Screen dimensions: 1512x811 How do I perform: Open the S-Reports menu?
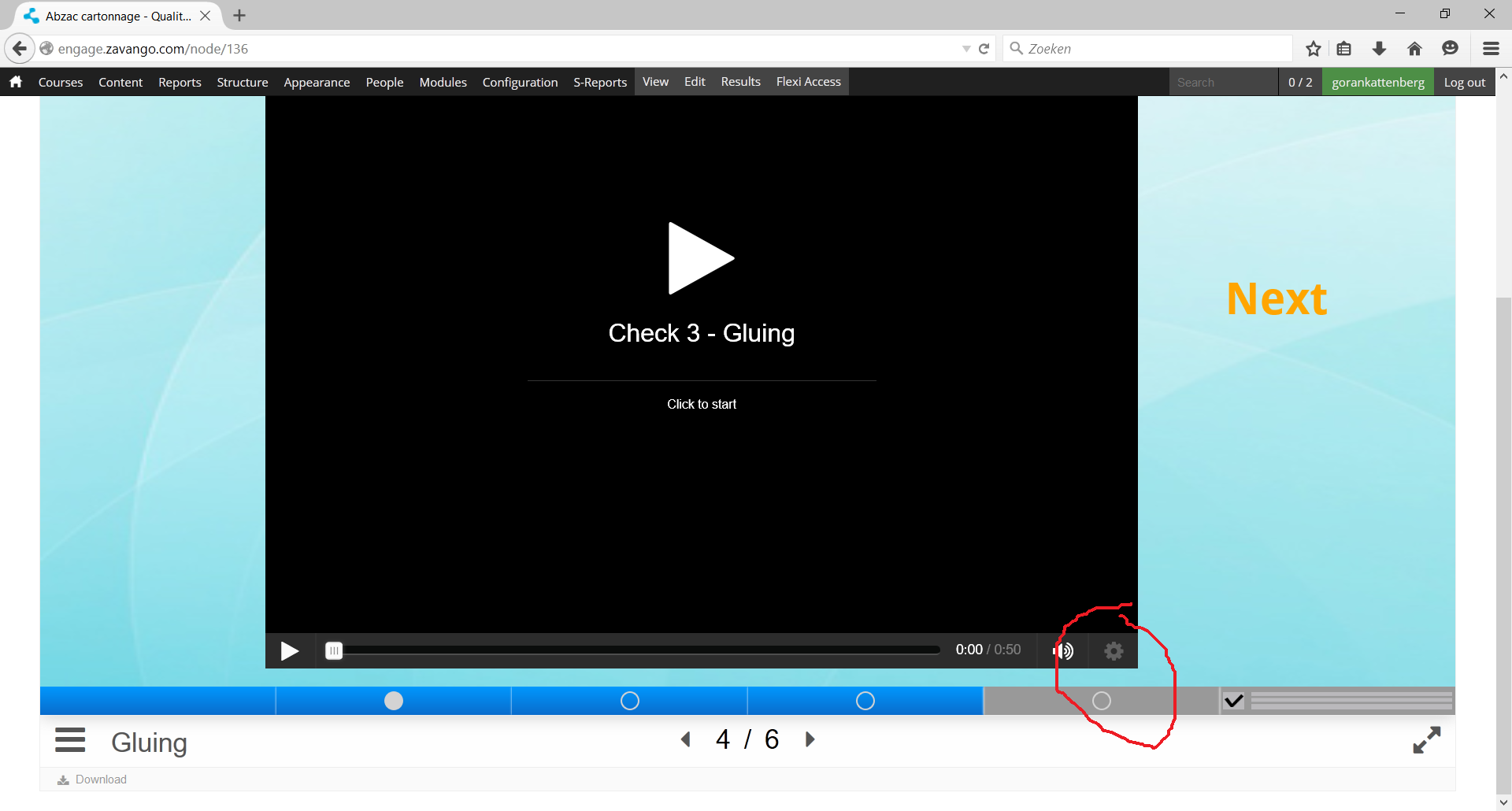(x=600, y=82)
